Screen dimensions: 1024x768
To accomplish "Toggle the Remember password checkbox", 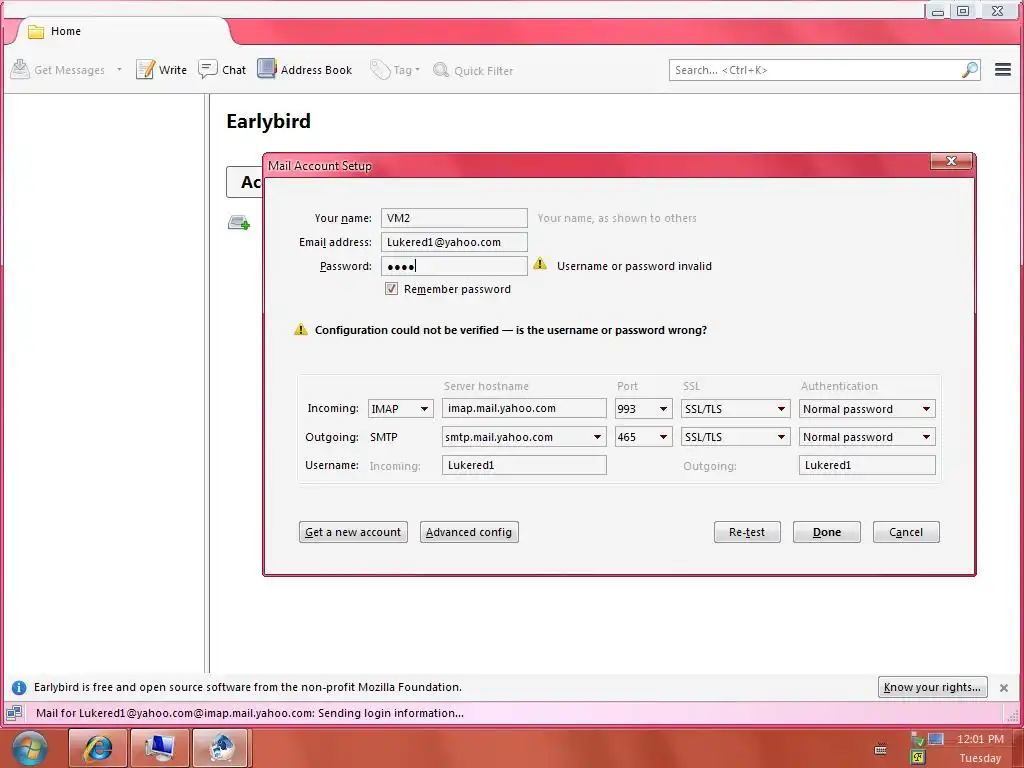I will (x=391, y=289).
